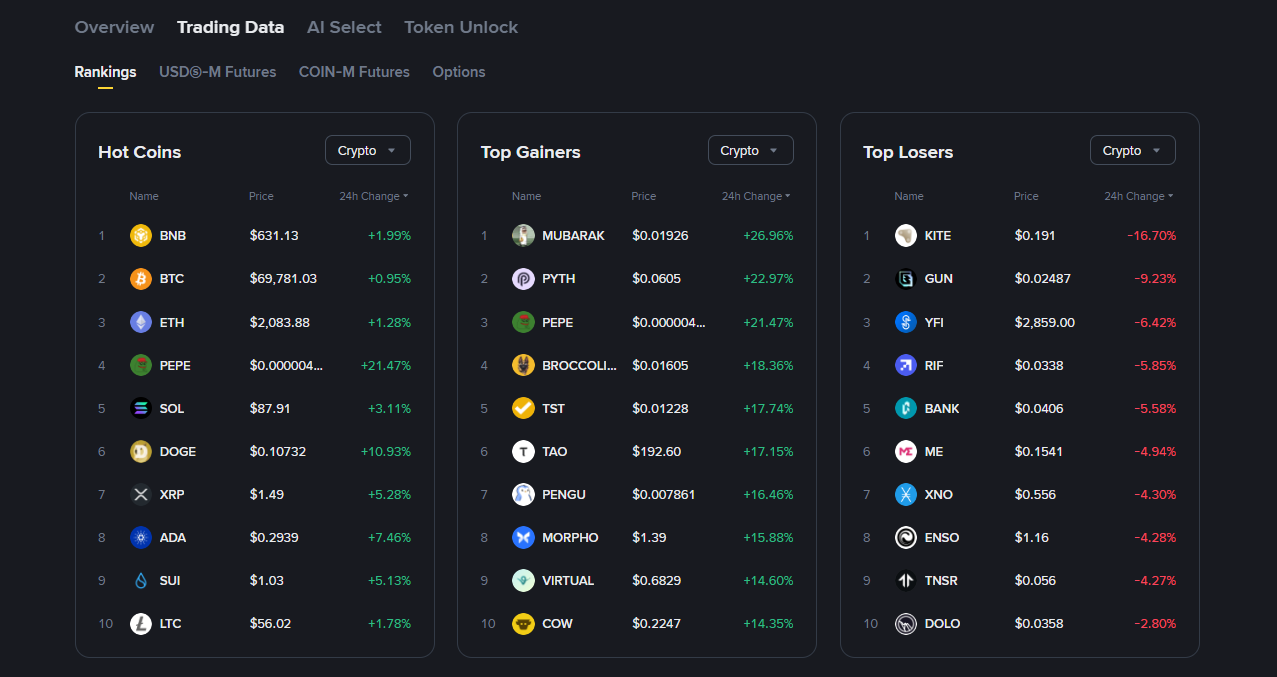Click the BNB coin icon in Hot Coins
Image resolution: width=1277 pixels, height=677 pixels.
tap(141, 236)
